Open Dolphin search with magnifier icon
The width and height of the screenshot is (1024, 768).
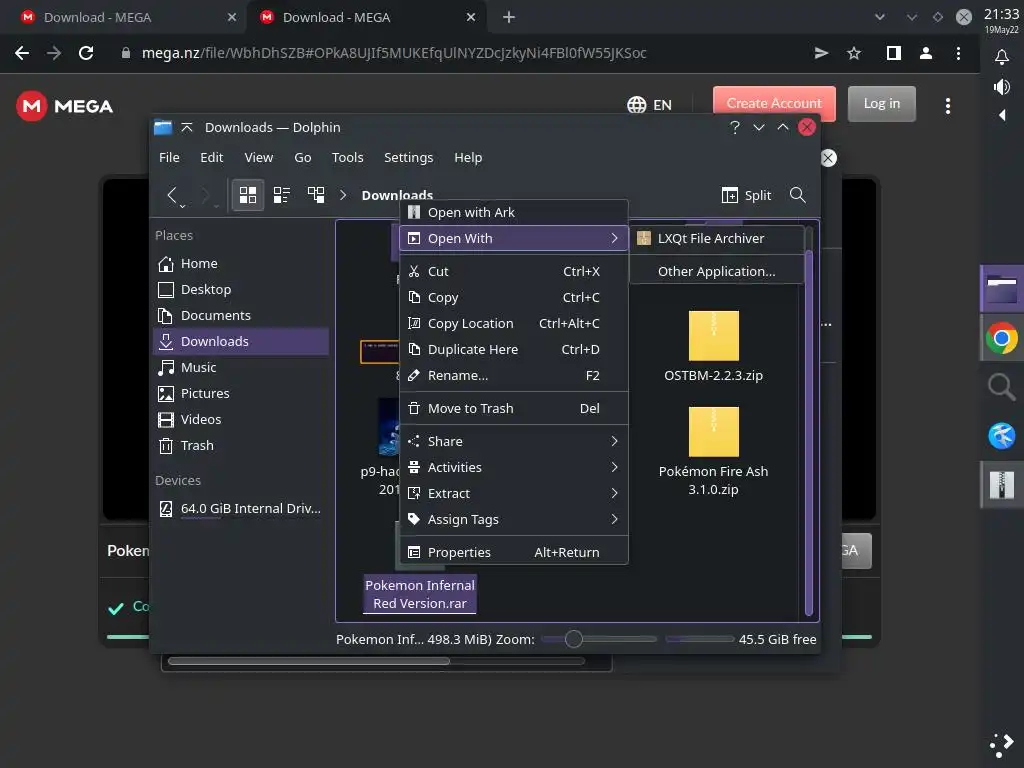click(x=797, y=195)
